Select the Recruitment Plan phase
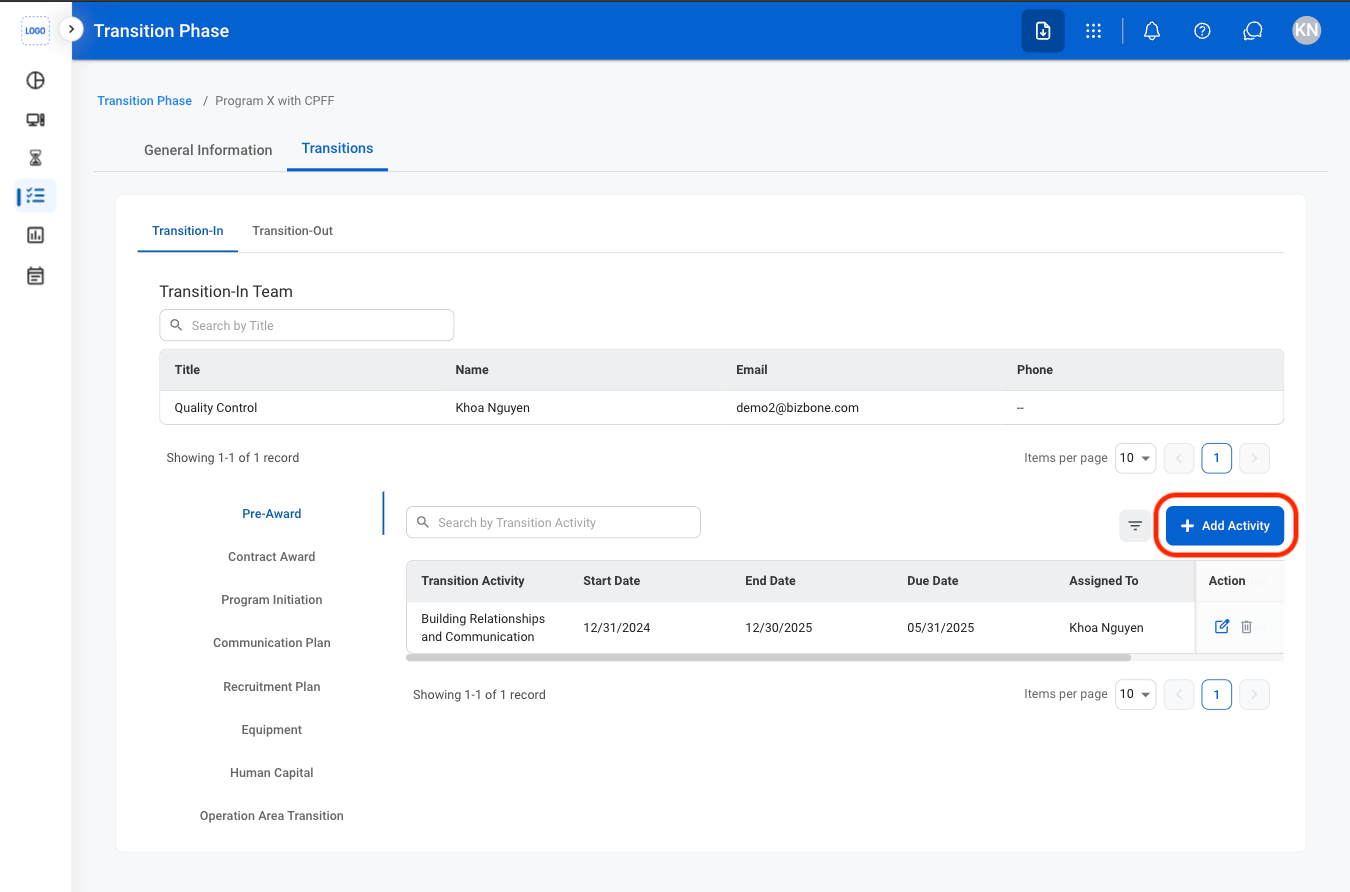Screen dimensions: 1350x892 coord(271,687)
